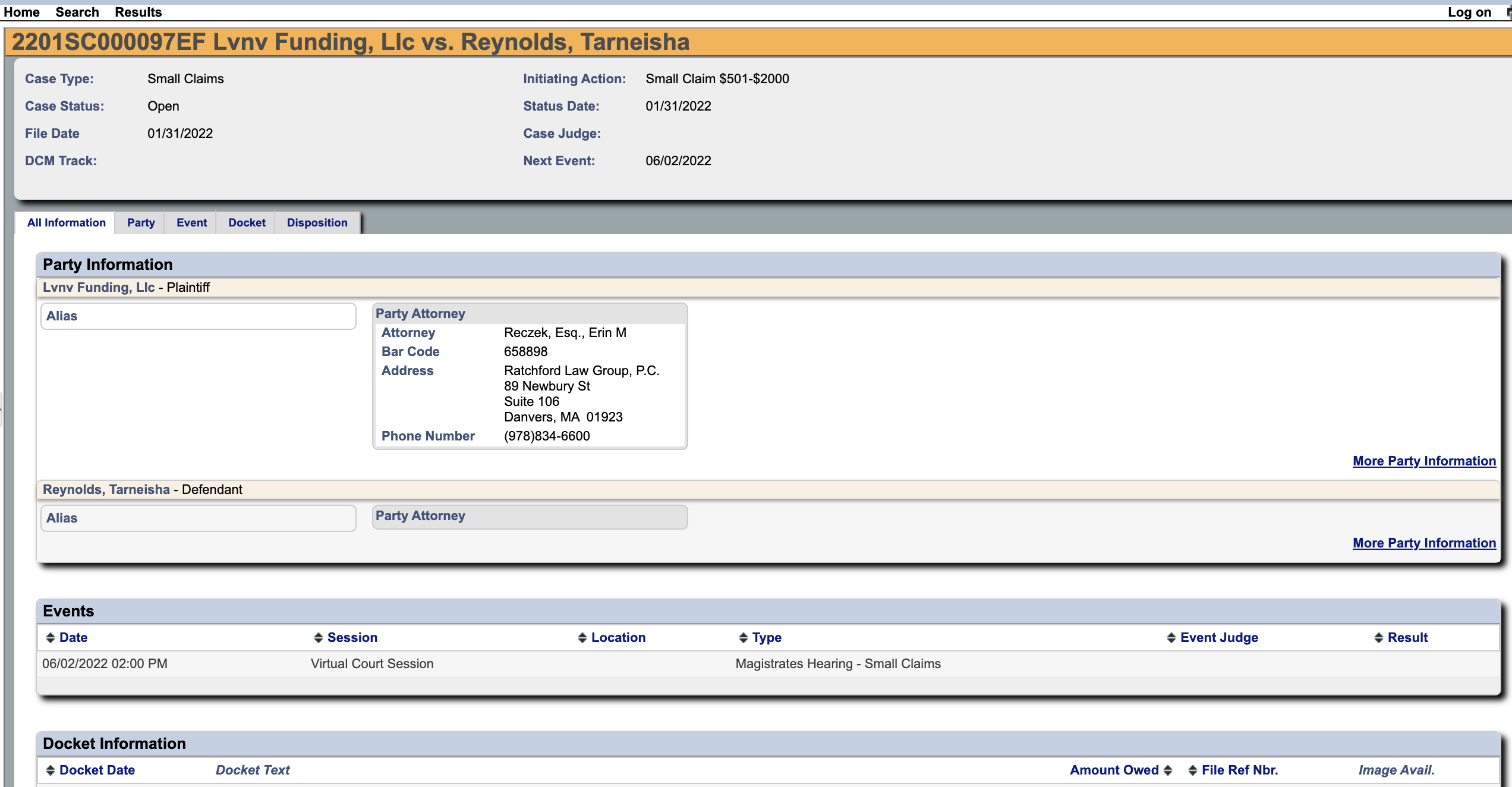Click the sort icon next to Location
This screenshot has height=787, width=1512.
pos(582,638)
